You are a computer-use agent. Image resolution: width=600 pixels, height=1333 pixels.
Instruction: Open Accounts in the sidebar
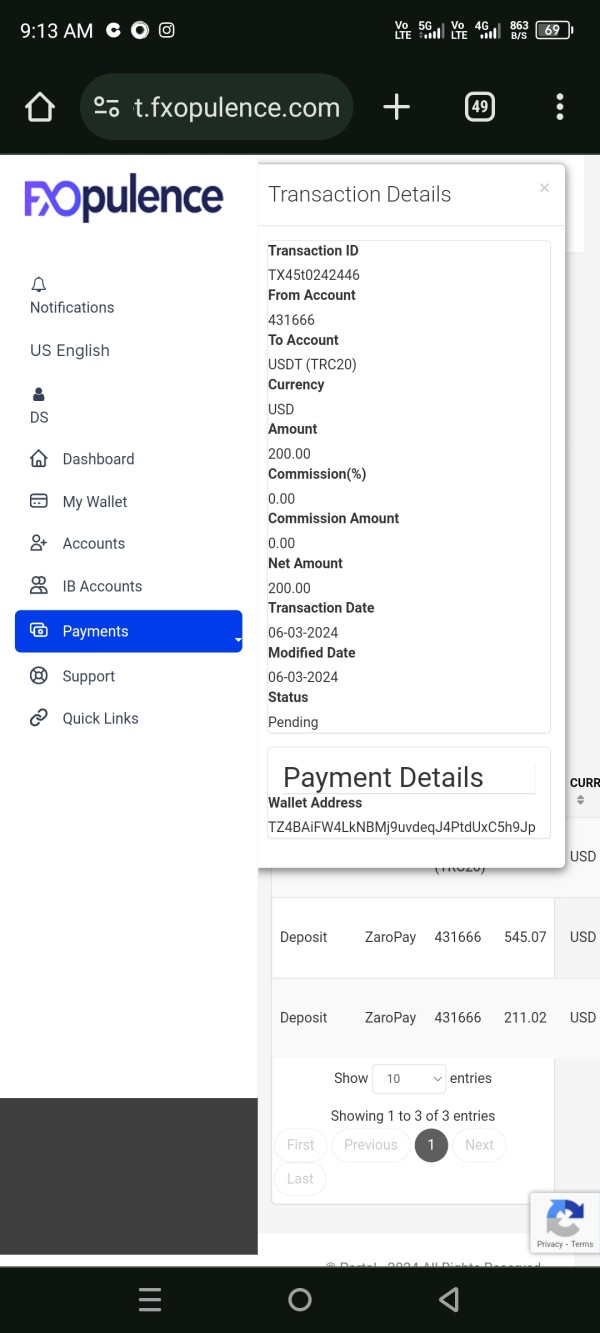click(93, 544)
